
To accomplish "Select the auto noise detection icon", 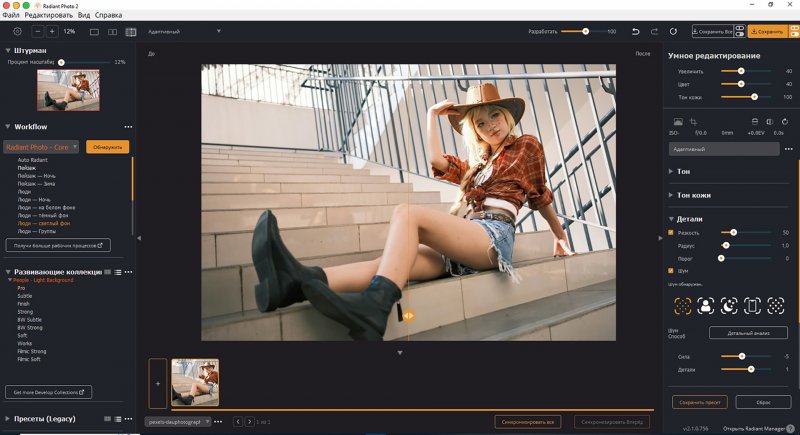I will coord(683,306).
